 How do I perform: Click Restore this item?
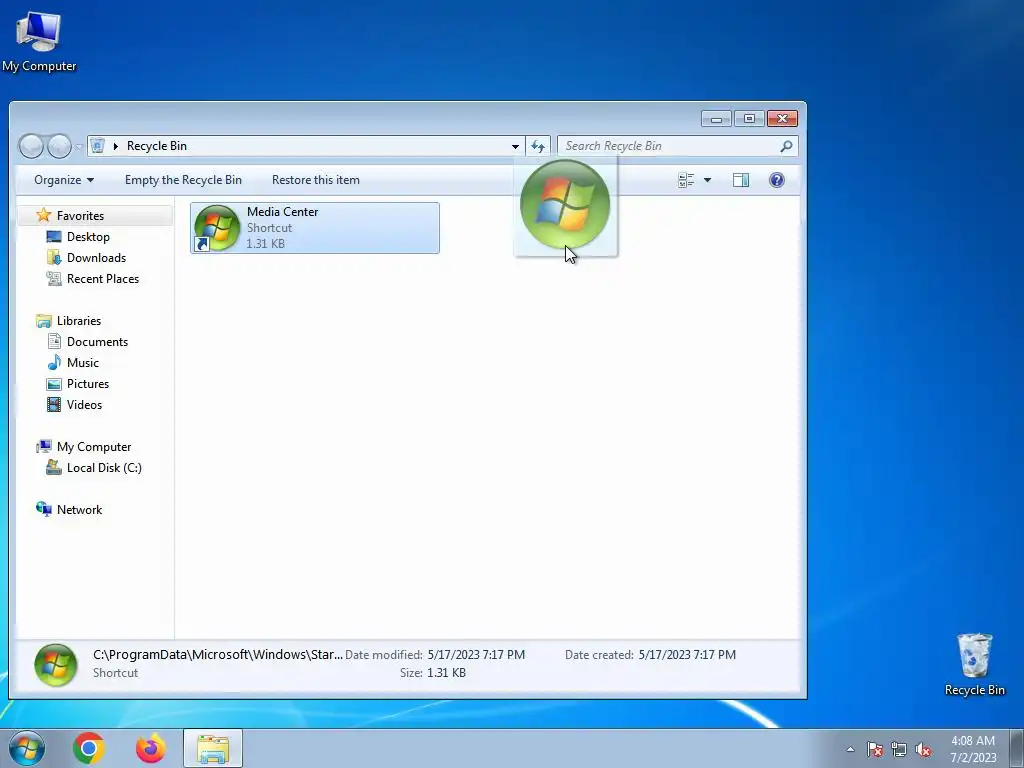(315, 180)
